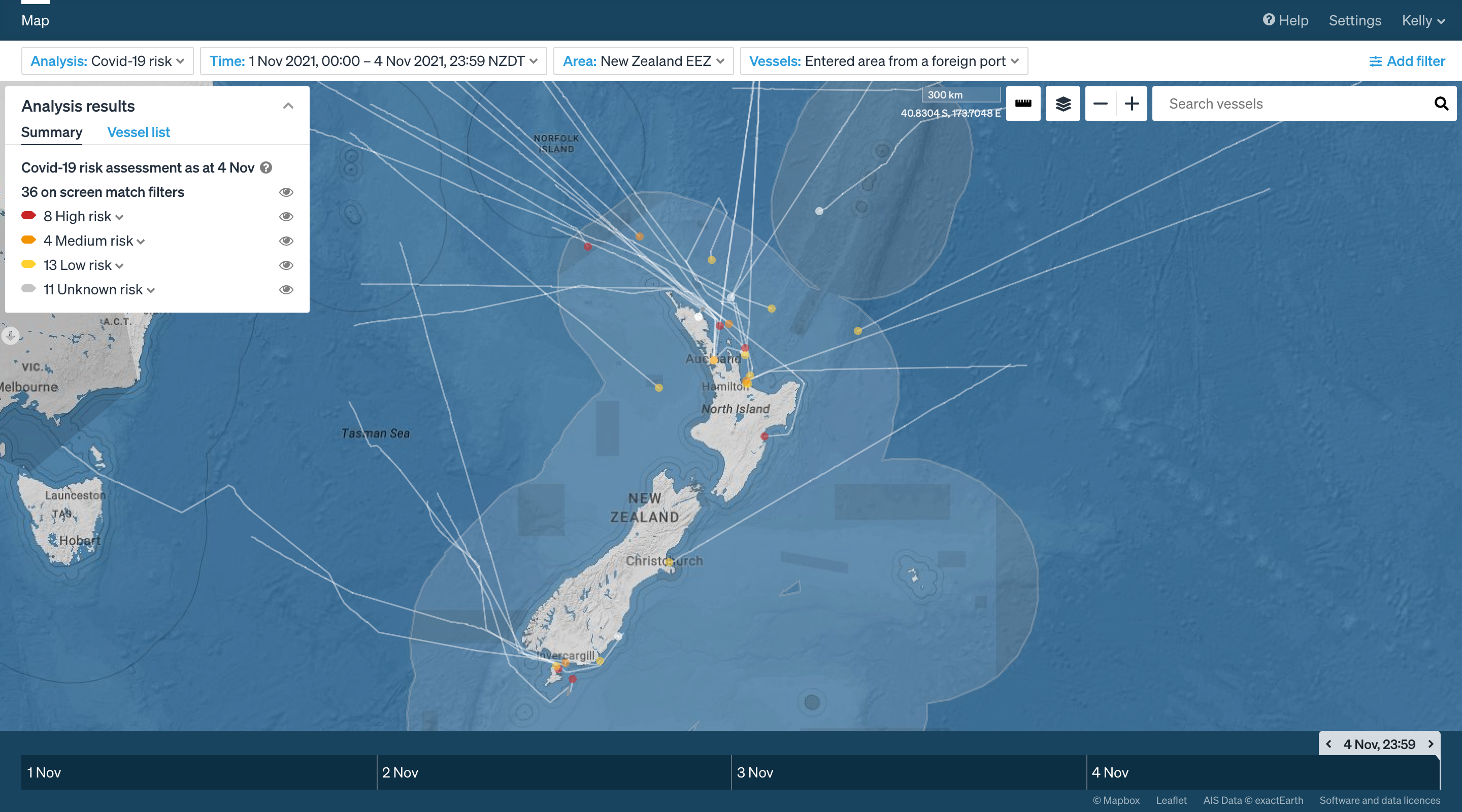Viewport: 1462px width, 812px height.
Task: Select the Summary tab
Action: coord(51,132)
